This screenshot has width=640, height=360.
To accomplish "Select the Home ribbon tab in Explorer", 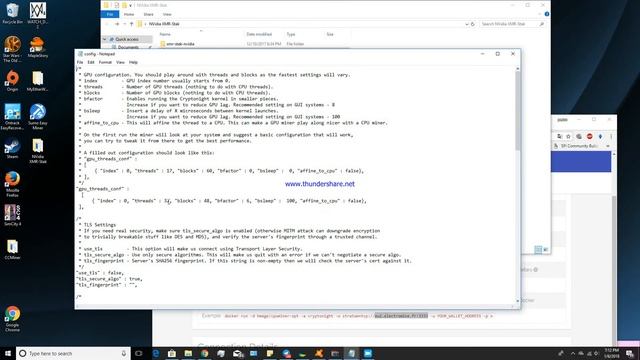I will click(x=129, y=14).
